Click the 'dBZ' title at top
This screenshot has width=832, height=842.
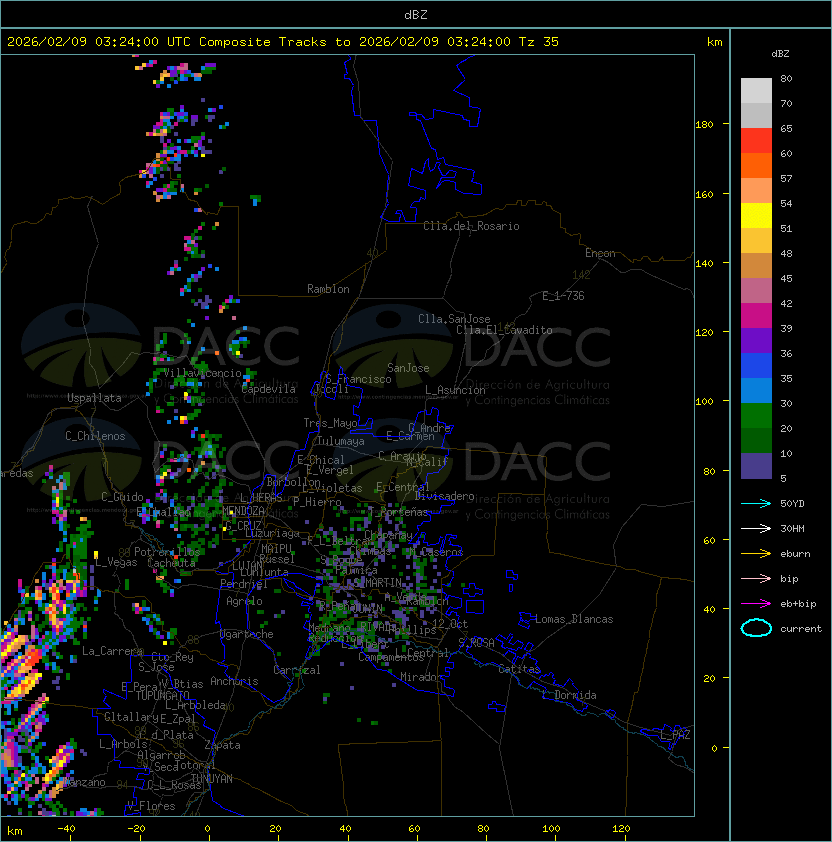(x=416, y=14)
